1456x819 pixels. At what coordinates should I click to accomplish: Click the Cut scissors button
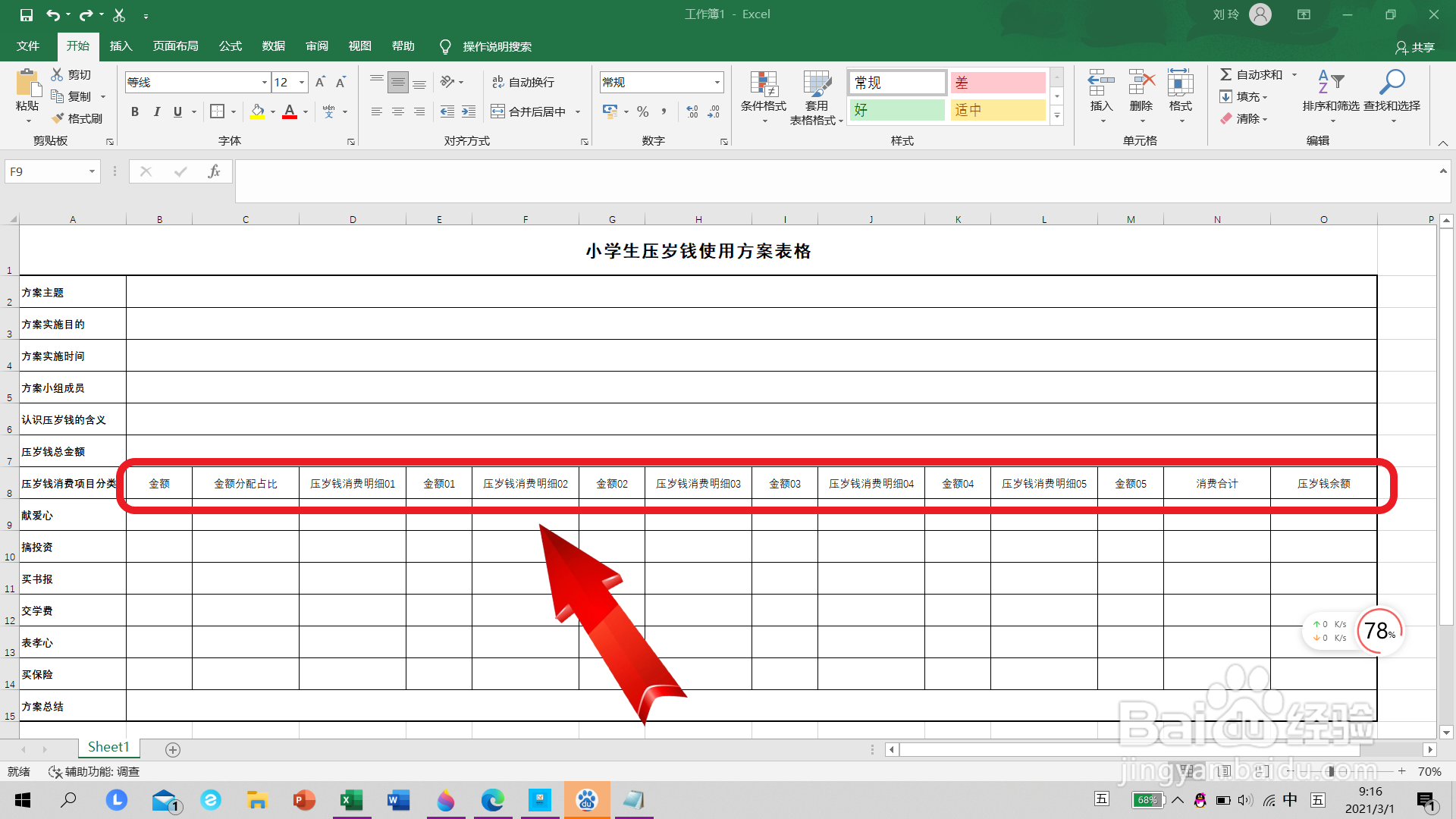[x=71, y=74]
